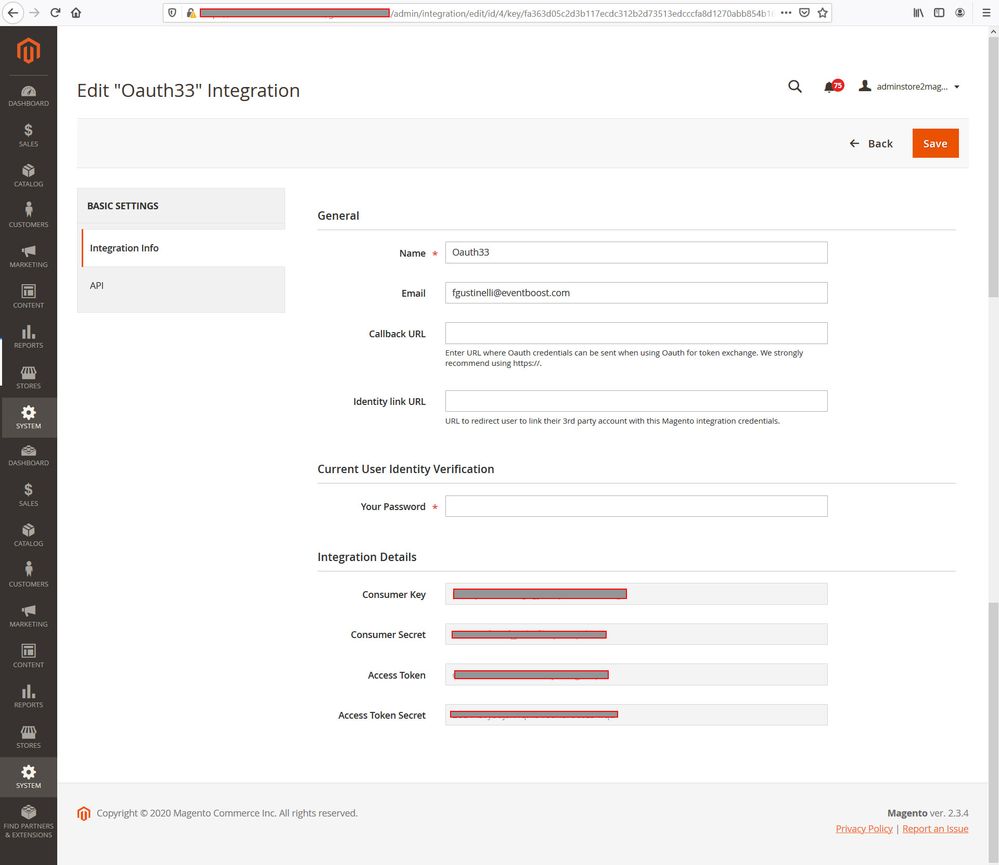Open the Privacy Policy link
The height and width of the screenshot is (865, 999).
point(864,829)
